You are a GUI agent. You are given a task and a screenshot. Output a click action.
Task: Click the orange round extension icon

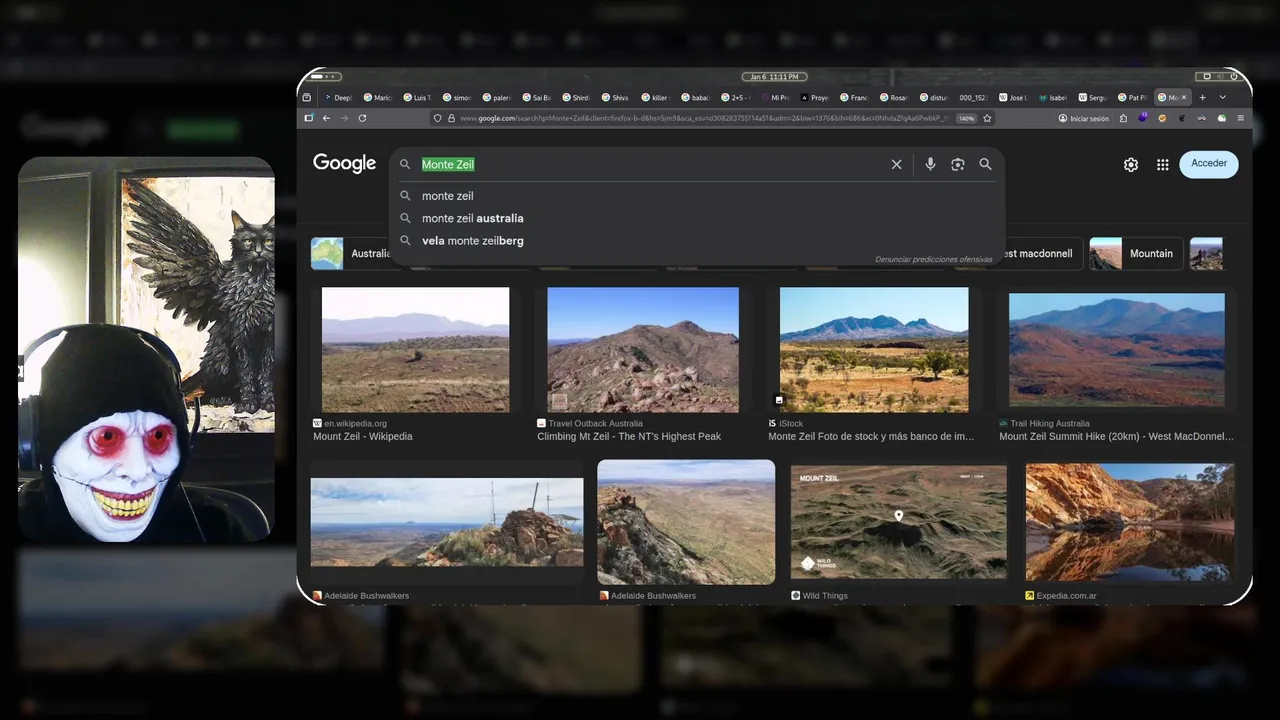[x=1162, y=118]
